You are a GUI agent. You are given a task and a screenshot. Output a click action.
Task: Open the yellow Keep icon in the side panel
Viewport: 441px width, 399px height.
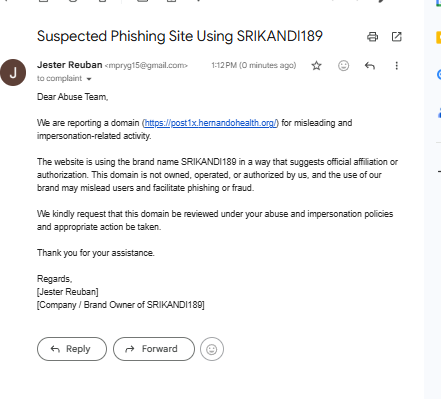point(439,38)
